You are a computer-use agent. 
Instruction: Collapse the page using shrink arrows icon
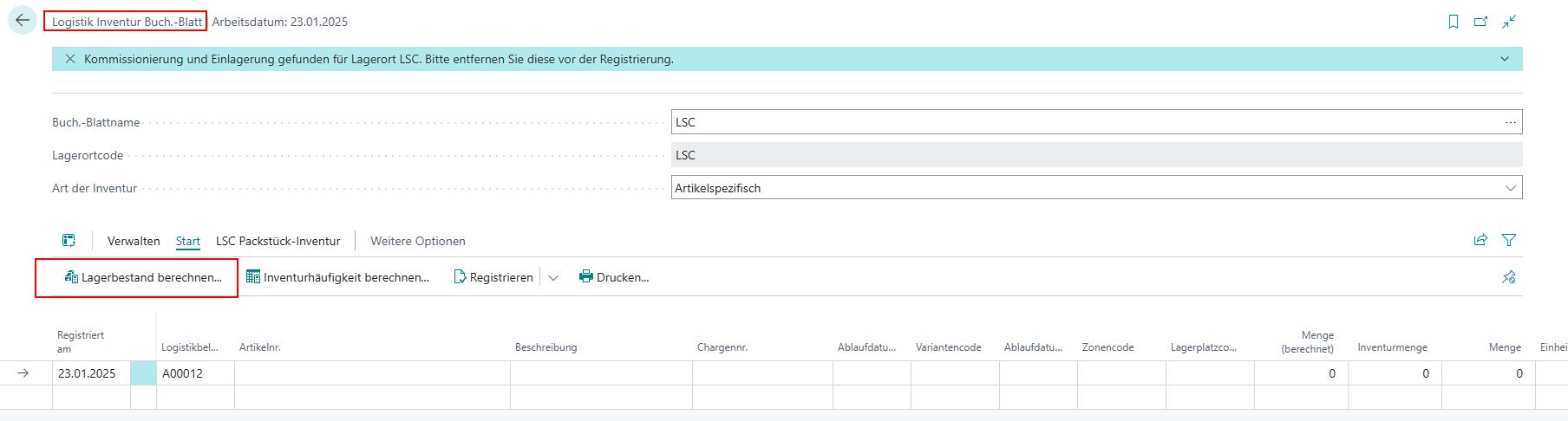pyautogui.click(x=1509, y=22)
